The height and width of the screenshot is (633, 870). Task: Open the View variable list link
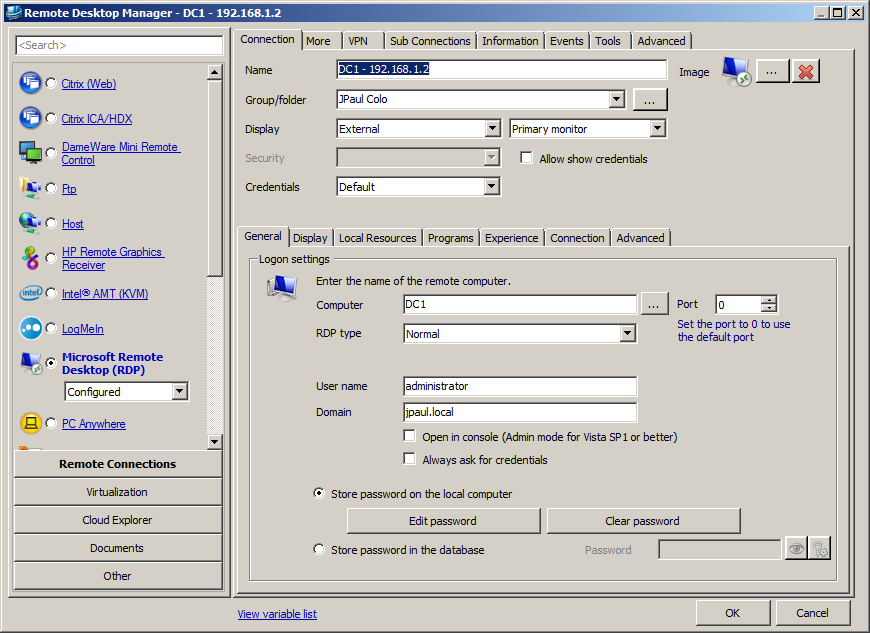(277, 614)
